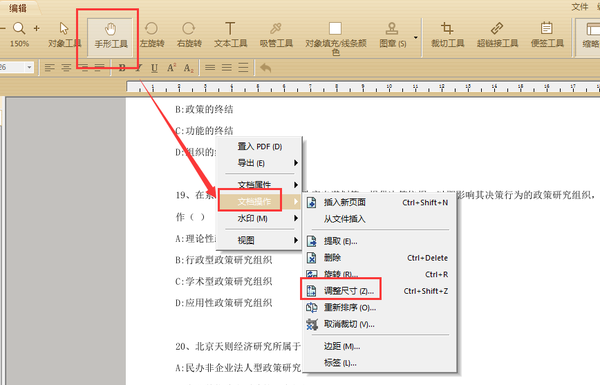Rotate page right with 右旋转
The image size is (600, 385).
[189, 35]
